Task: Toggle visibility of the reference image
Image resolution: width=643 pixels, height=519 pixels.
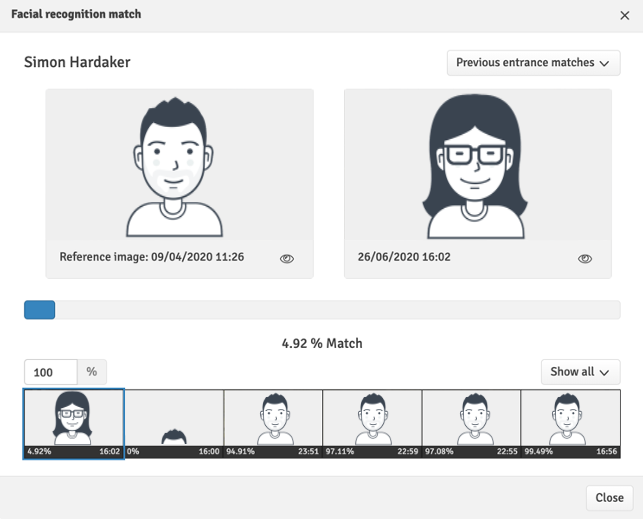Action: 287,259
